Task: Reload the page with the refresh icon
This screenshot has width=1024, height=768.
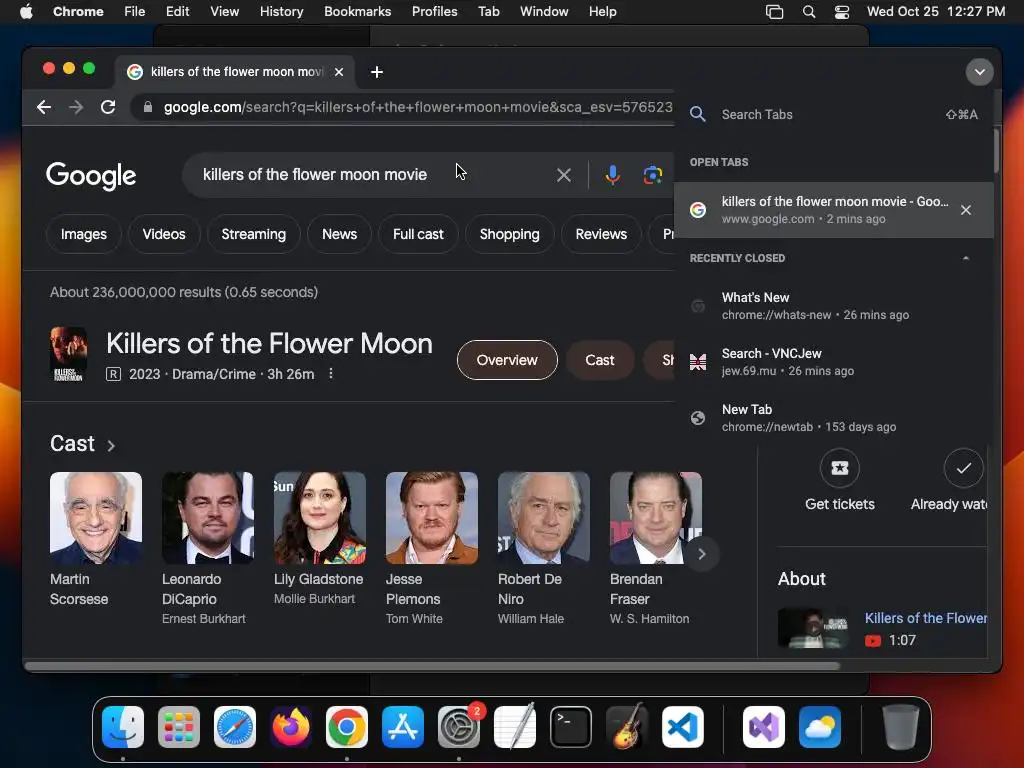Action: [x=108, y=107]
